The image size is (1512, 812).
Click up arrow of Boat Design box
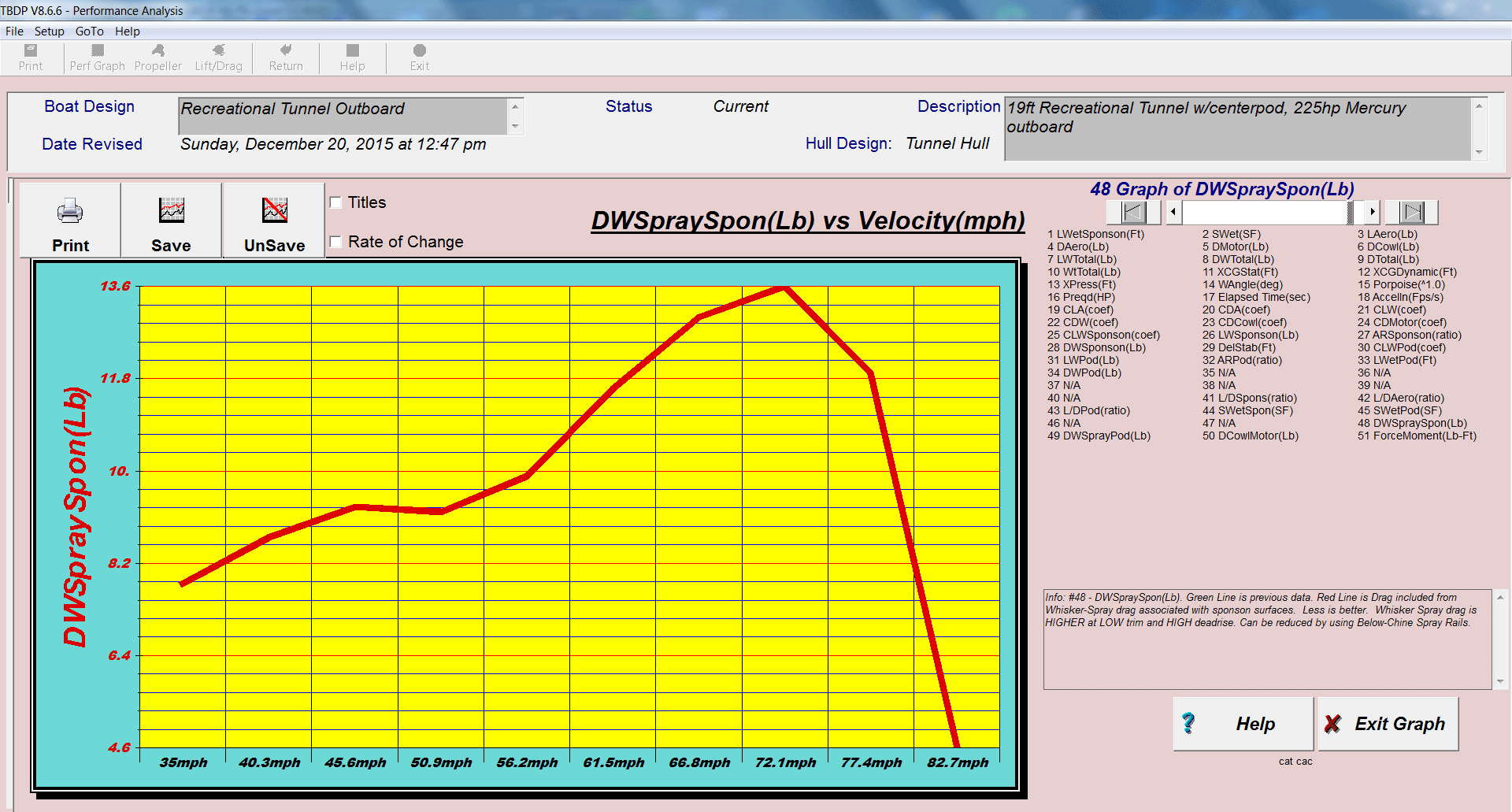tap(515, 106)
